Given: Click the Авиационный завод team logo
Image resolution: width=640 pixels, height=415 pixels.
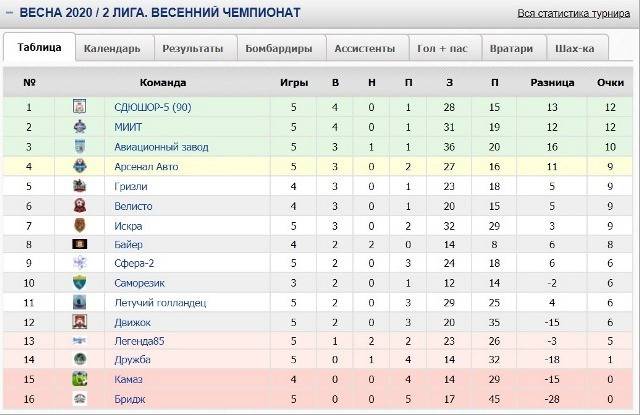Looking at the screenshot, I should (x=79, y=147).
